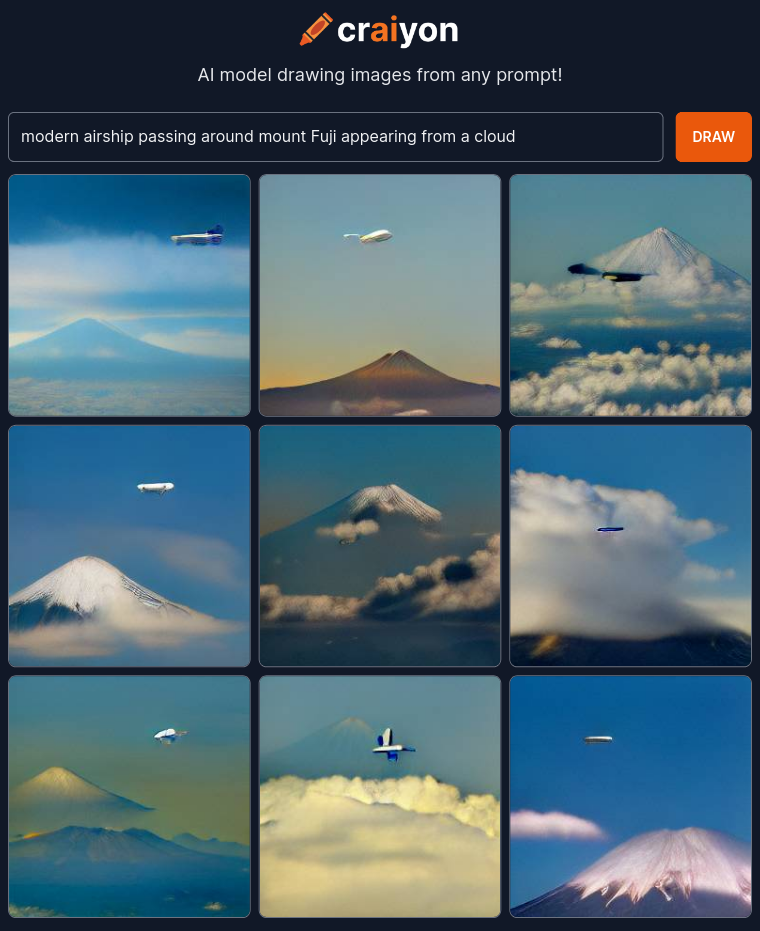760x931 pixels.
Task: Select center image with dark storm clouds
Action: pyautogui.click(x=380, y=546)
